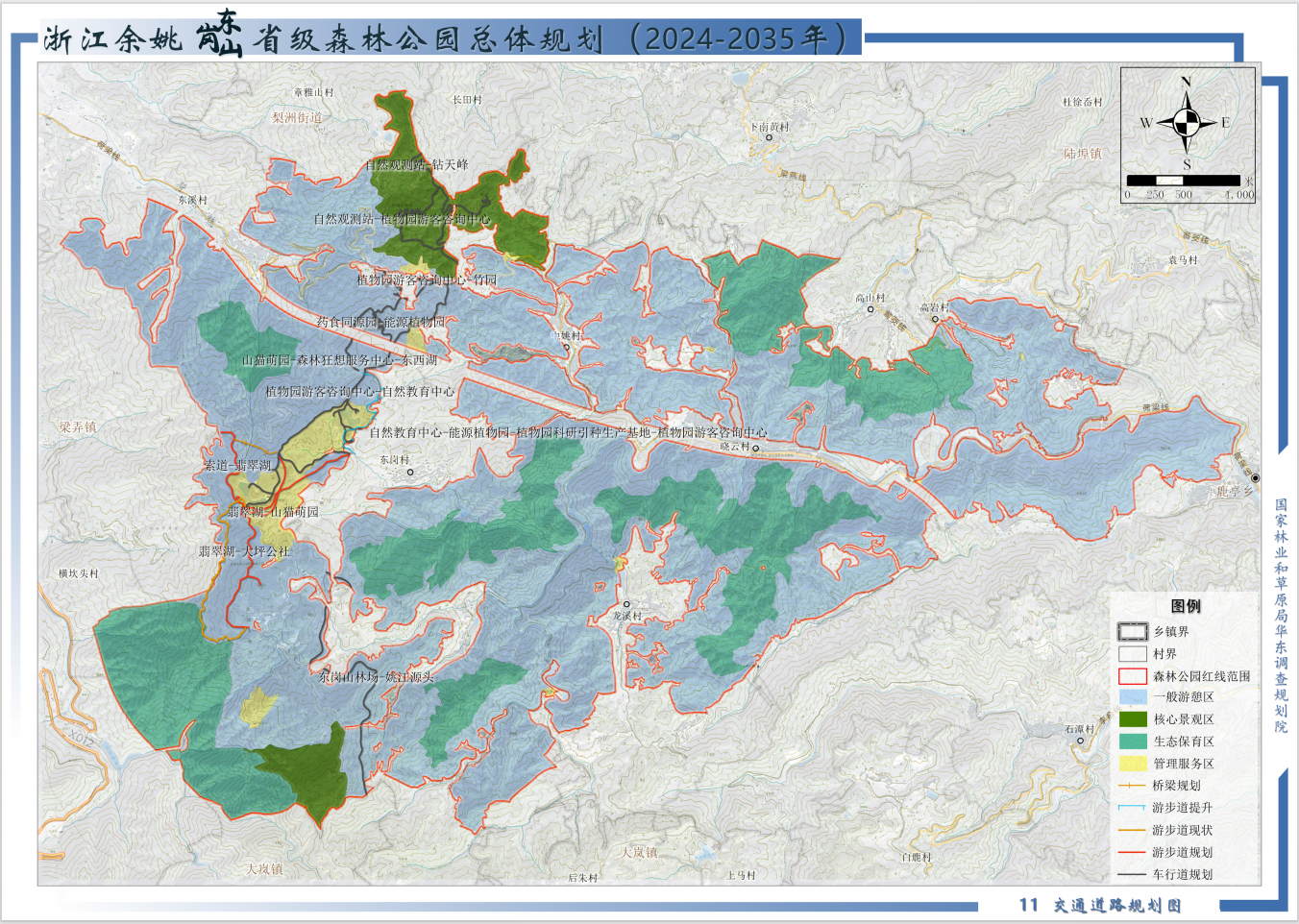Click the cyan 游步道提升 legend line symbol
This screenshot has width=1299, height=924.
click(1133, 808)
